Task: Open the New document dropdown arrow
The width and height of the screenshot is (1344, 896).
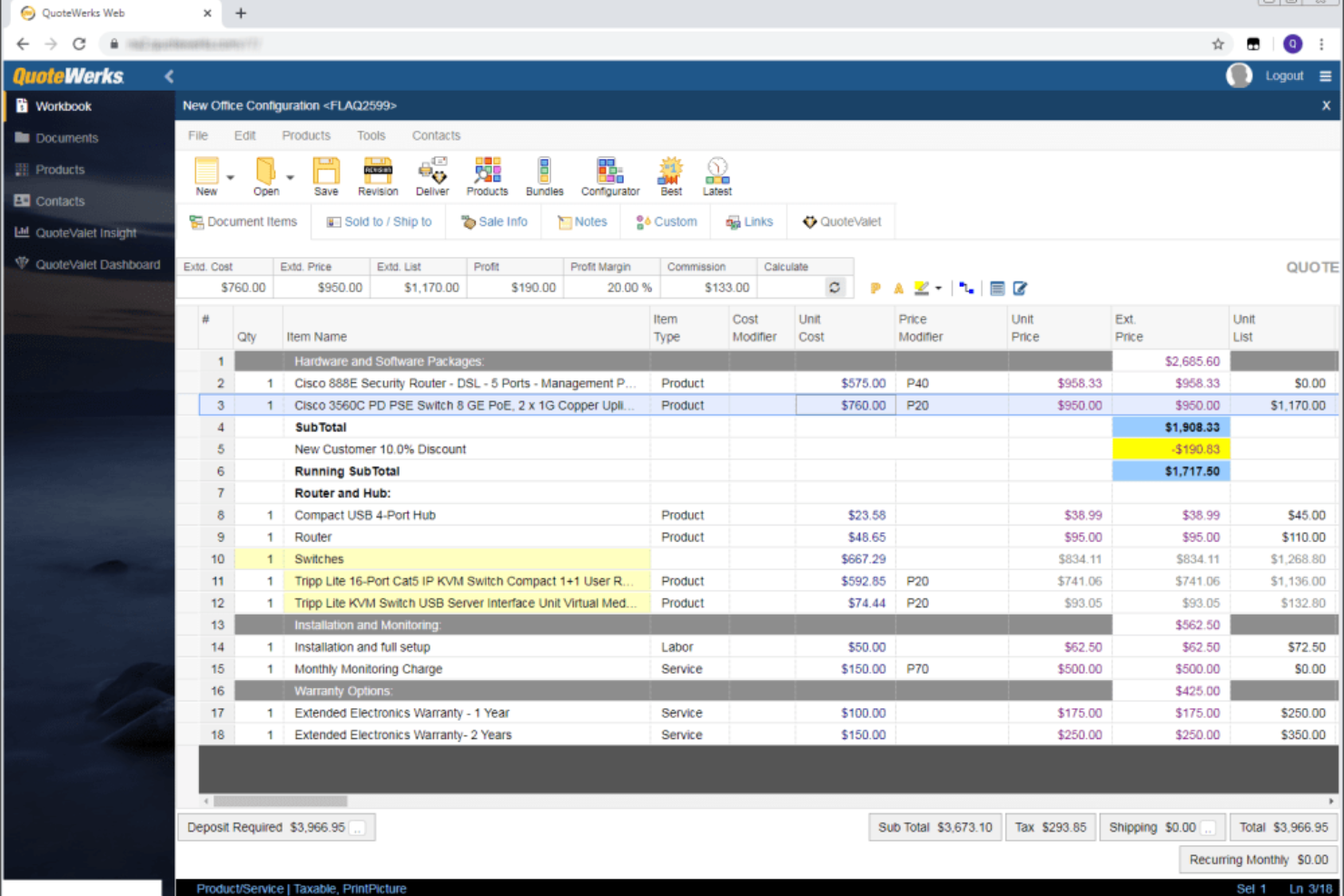Action: (x=230, y=177)
